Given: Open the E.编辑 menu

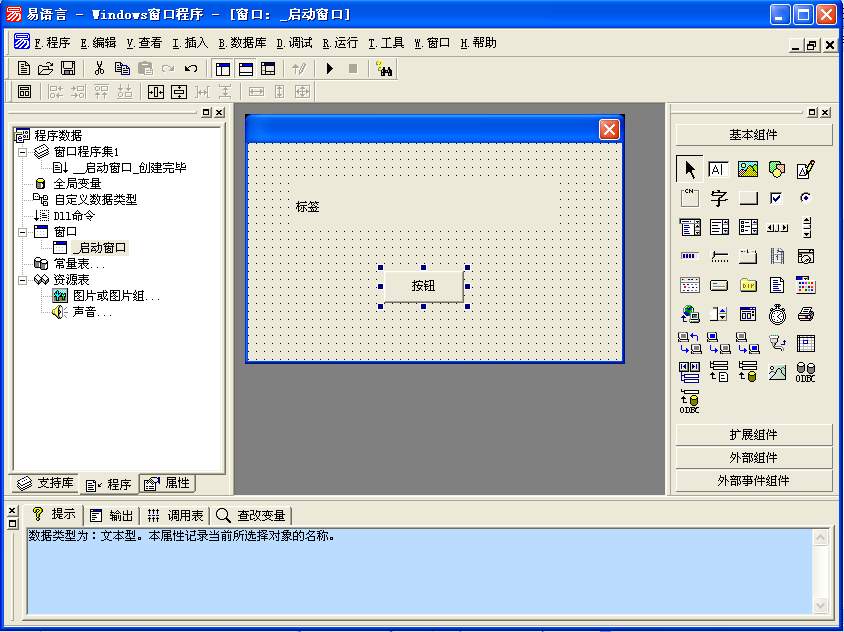Looking at the screenshot, I should click(x=98, y=43).
